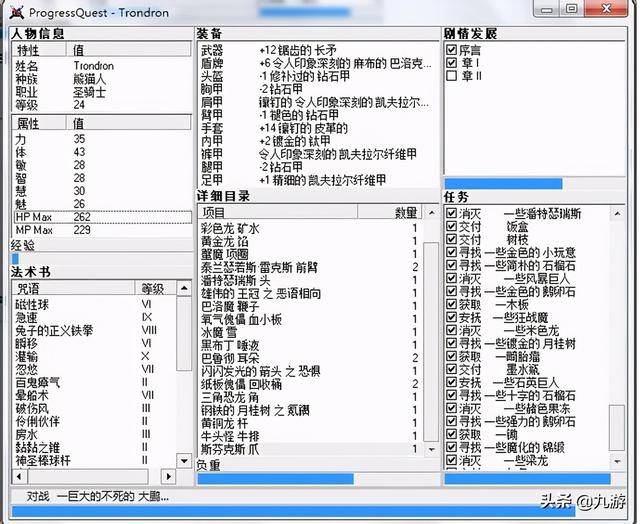Select the 彩色龙 矿水 inventory item
The image size is (640, 524).
click(311, 228)
